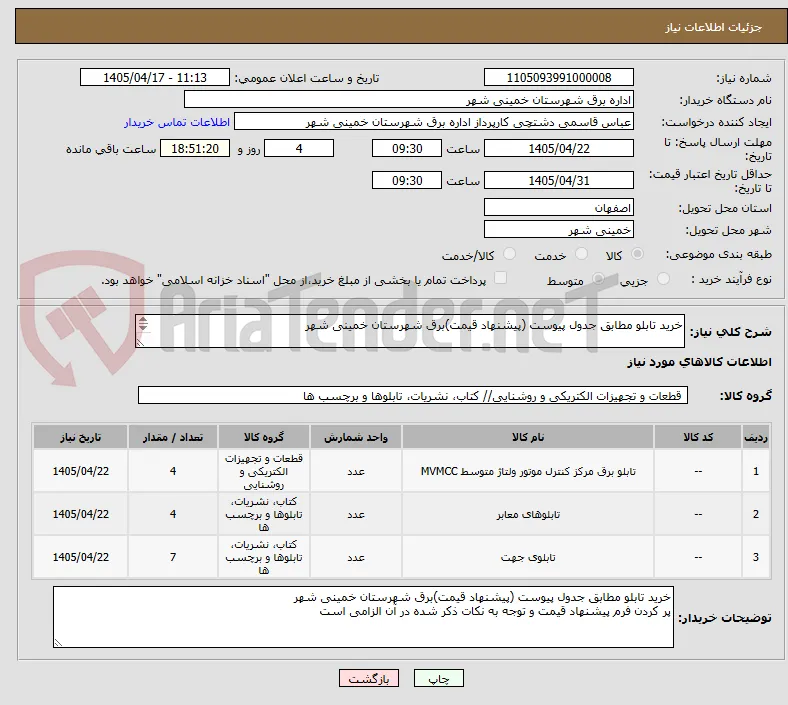Click the quantity cell of تابلوهای معابر row
The image size is (788, 705).
click(x=173, y=514)
